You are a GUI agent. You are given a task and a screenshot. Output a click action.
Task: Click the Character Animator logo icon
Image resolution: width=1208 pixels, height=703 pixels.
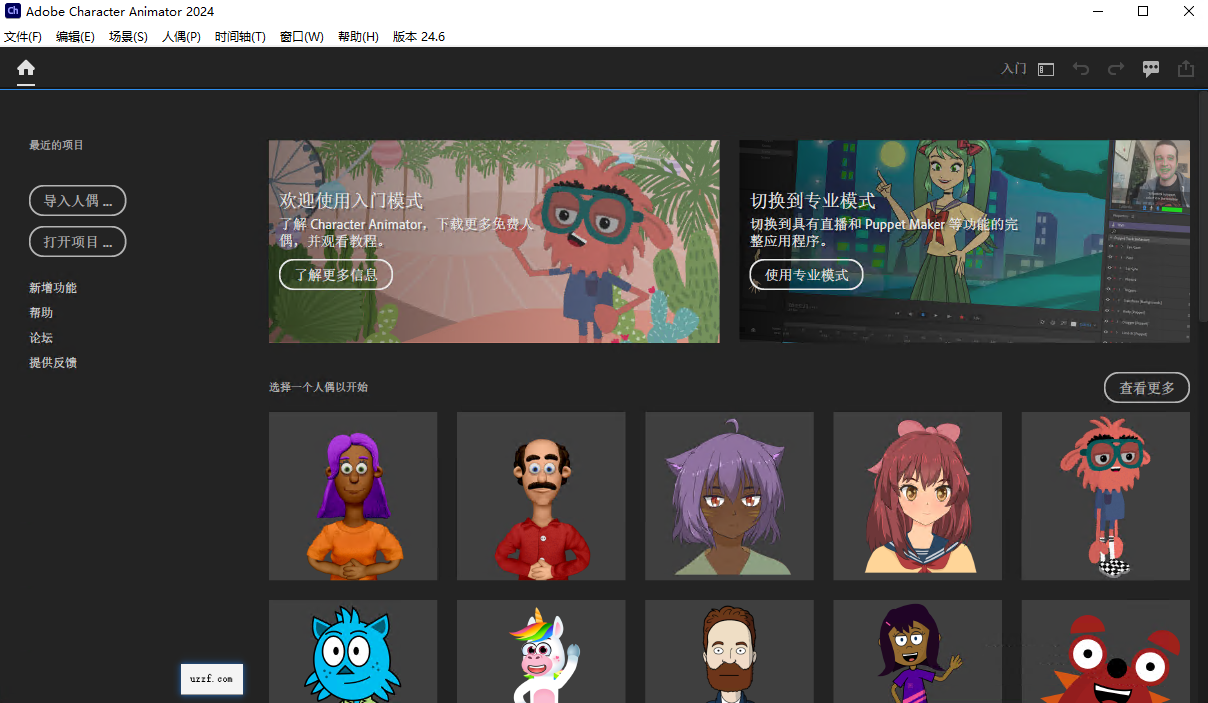tap(13, 12)
